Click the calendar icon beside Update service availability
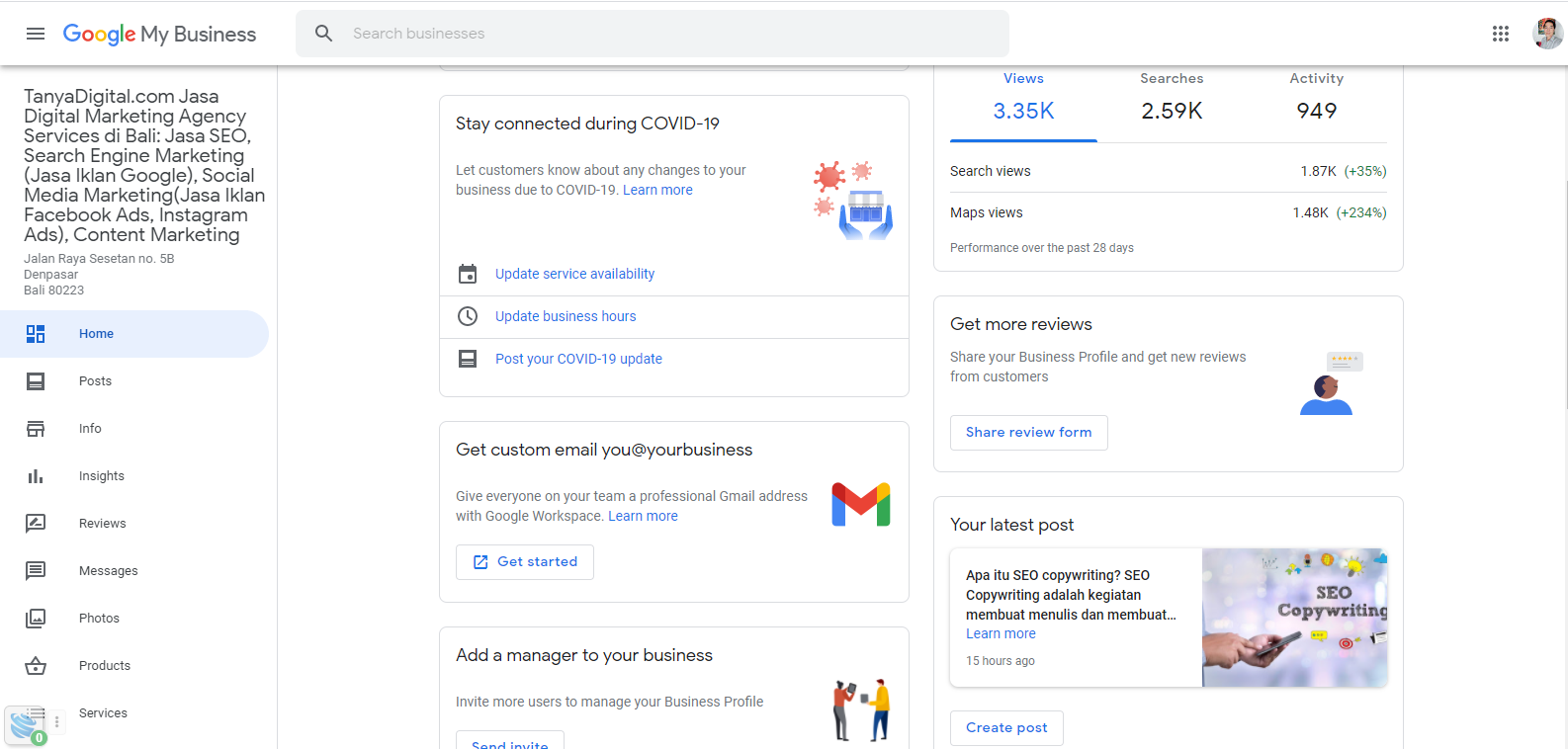The width and height of the screenshot is (1568, 749). coord(468,274)
